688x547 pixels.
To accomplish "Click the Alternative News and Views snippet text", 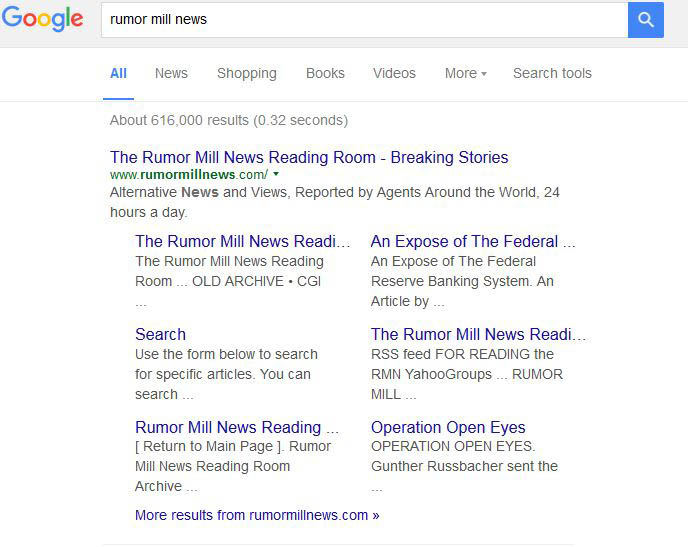I will tap(334, 202).
